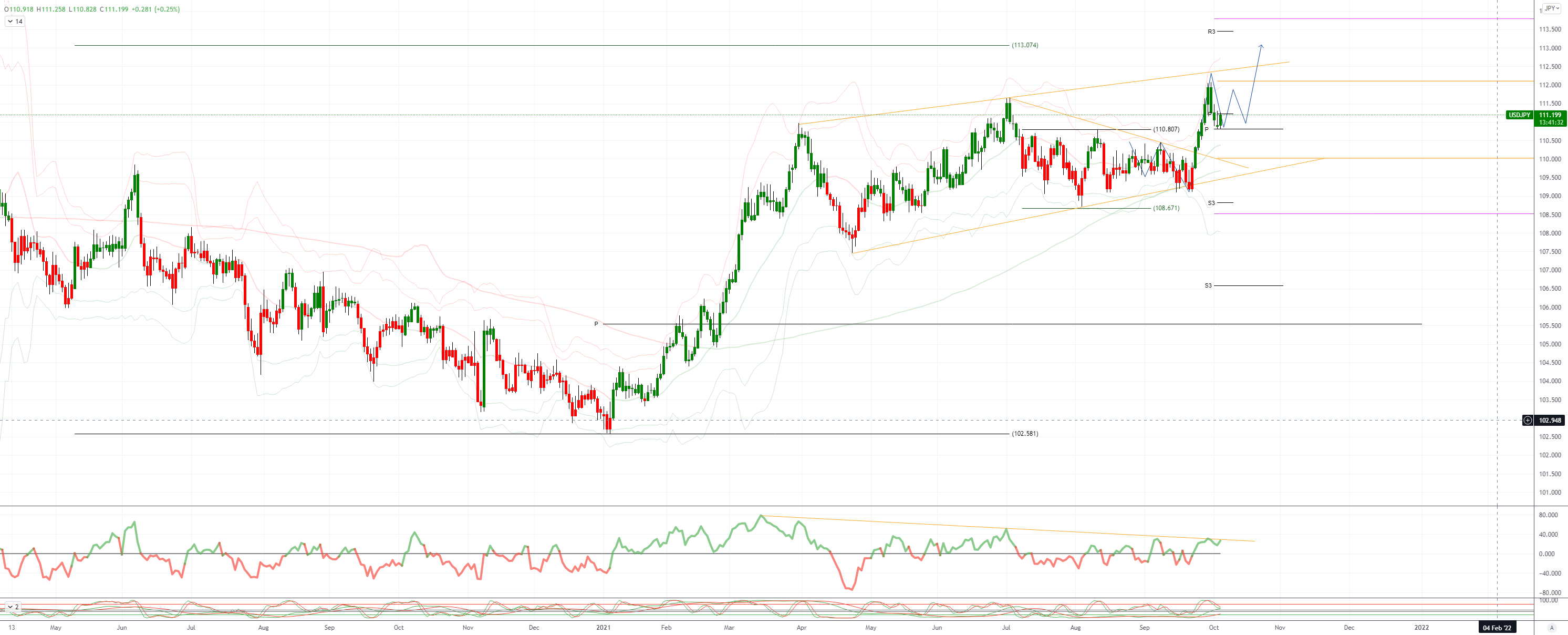Image resolution: width=1568 pixels, height=635 pixels.
Task: Click the 113.000 price scale label
Action: (x=1550, y=48)
